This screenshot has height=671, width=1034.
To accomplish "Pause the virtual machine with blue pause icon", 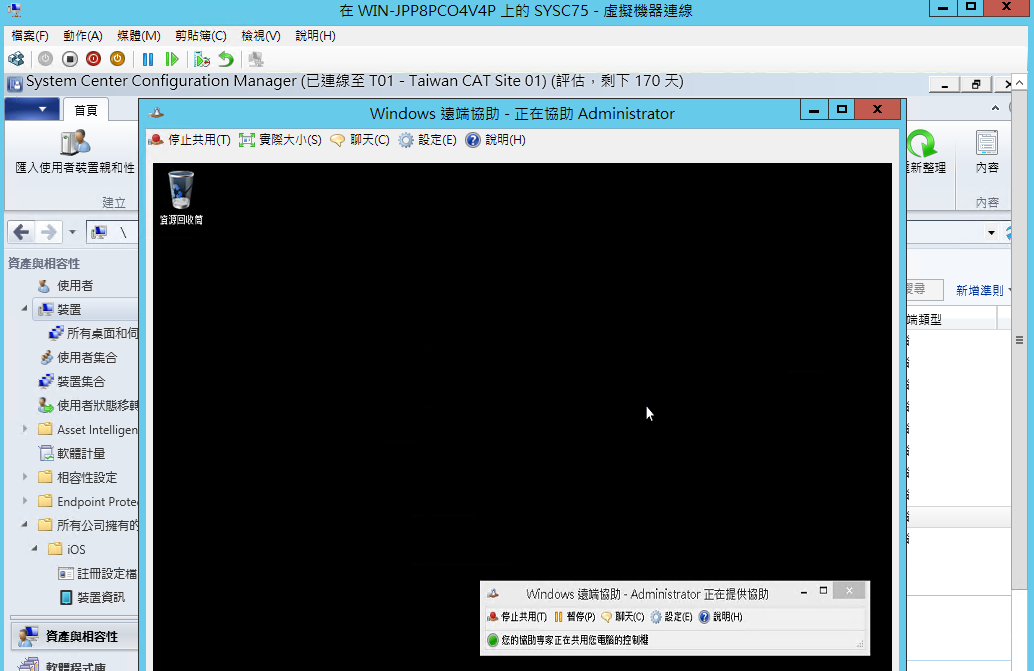I will pos(148,59).
